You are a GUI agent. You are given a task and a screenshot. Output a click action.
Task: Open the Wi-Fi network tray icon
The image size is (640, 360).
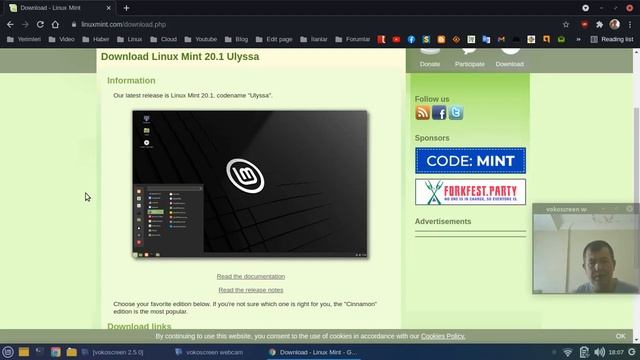pyautogui.click(x=568, y=352)
